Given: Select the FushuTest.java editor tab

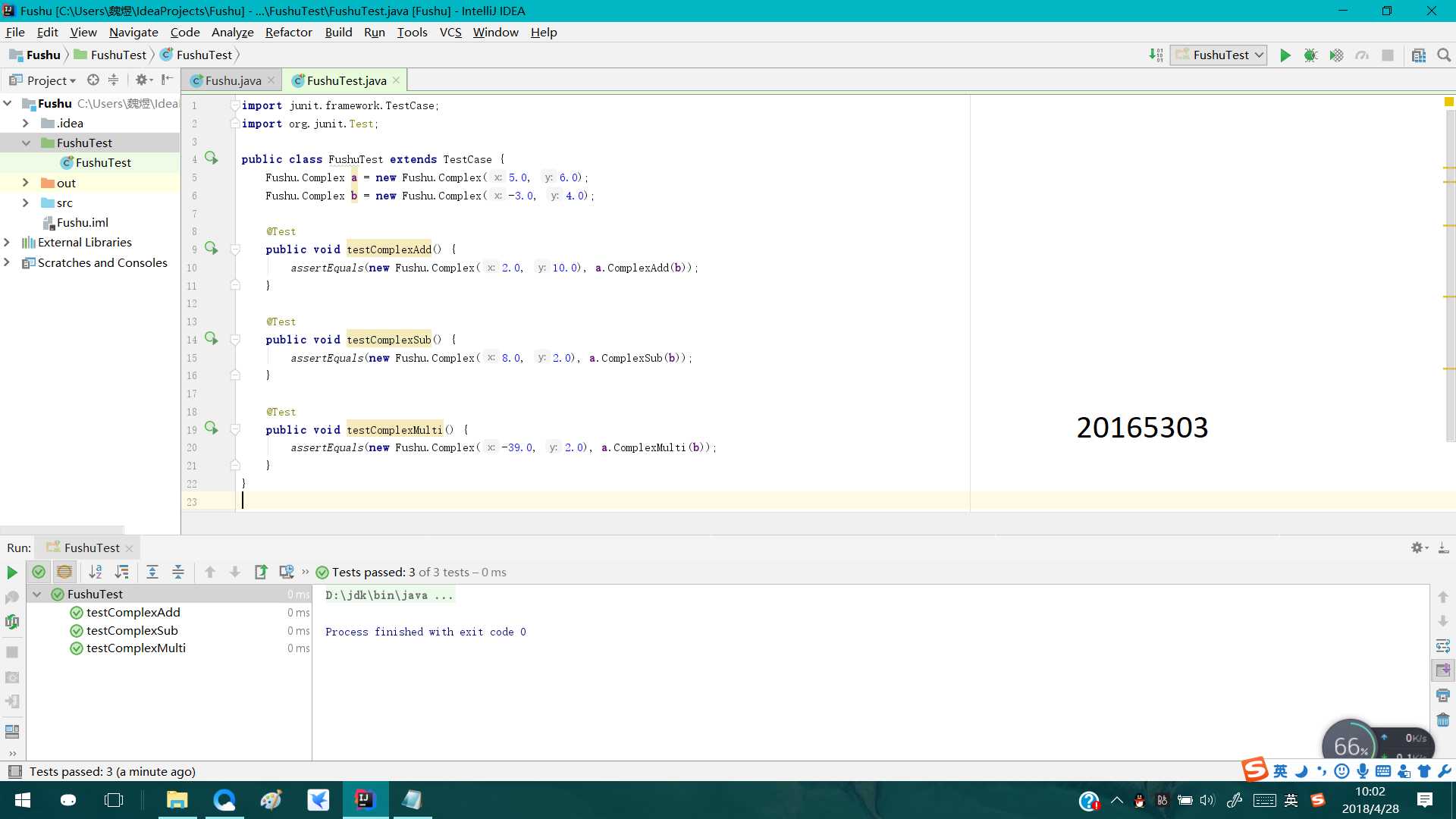Looking at the screenshot, I should pos(347,80).
